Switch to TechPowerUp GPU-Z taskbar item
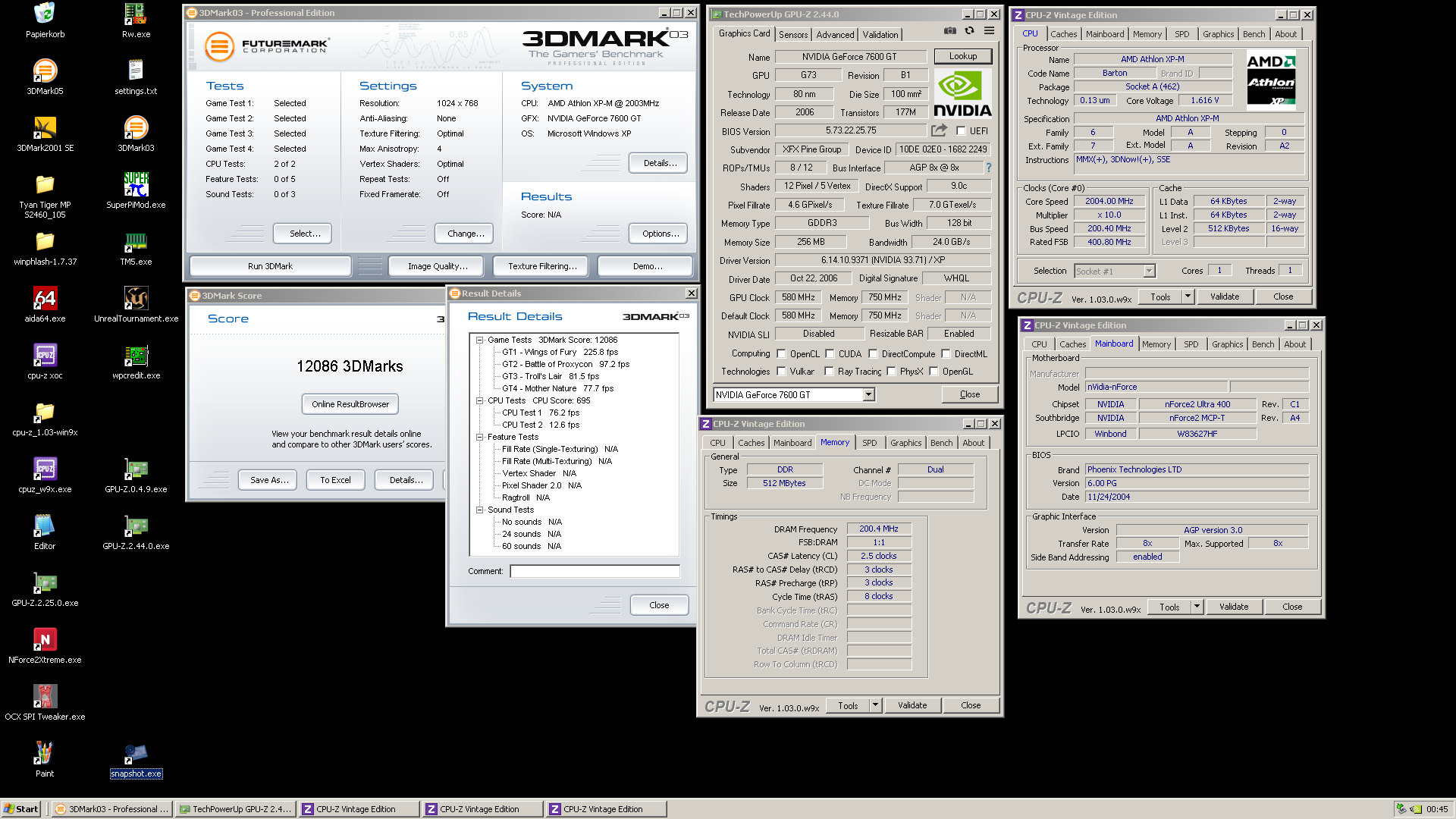 [x=236, y=809]
